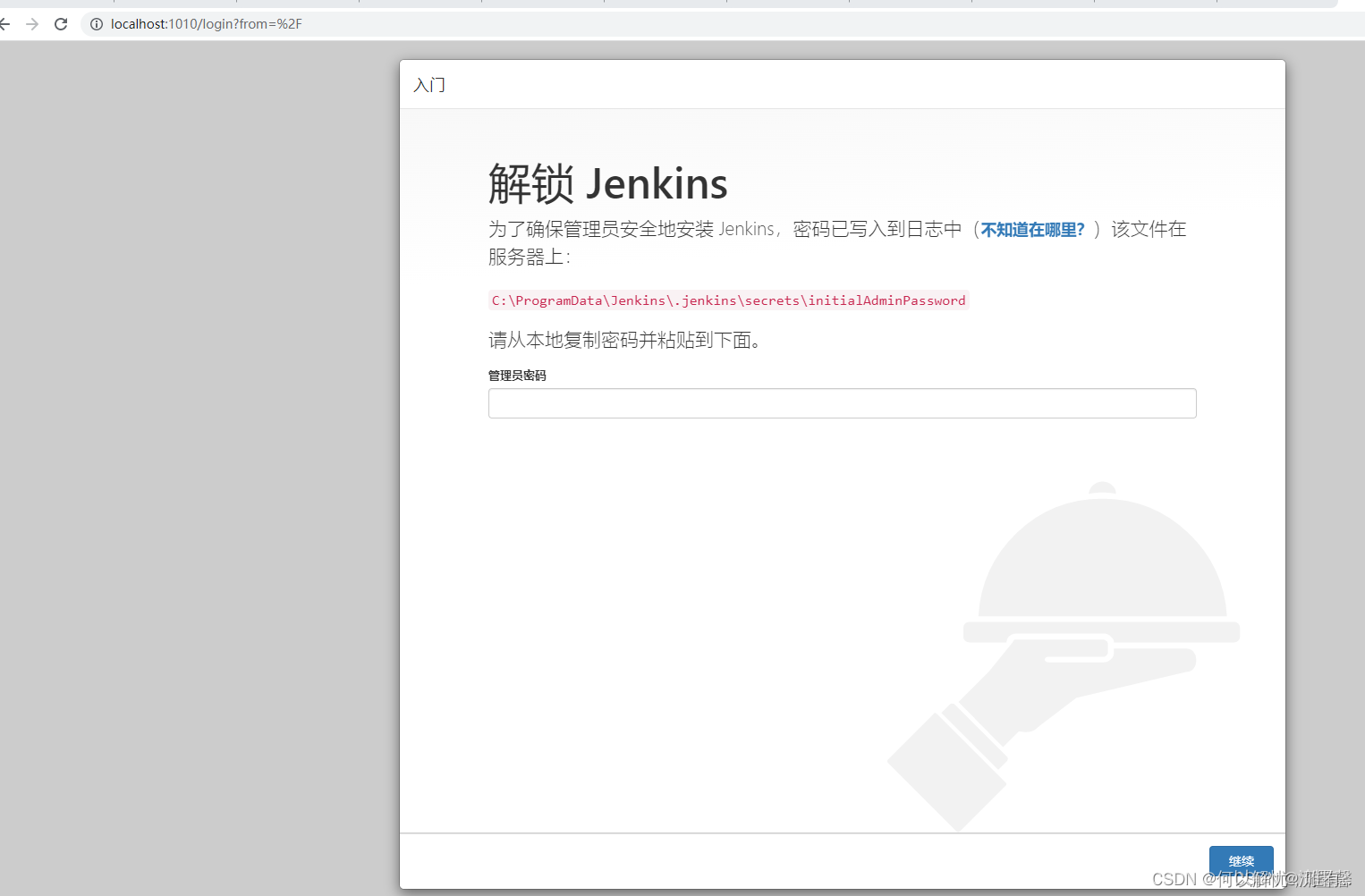This screenshot has width=1365, height=896.
Task: Click the 入门 dialog title
Action: point(429,85)
